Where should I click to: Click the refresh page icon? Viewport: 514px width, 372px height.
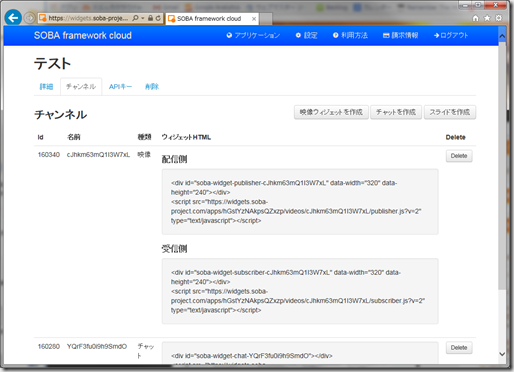coord(158,18)
